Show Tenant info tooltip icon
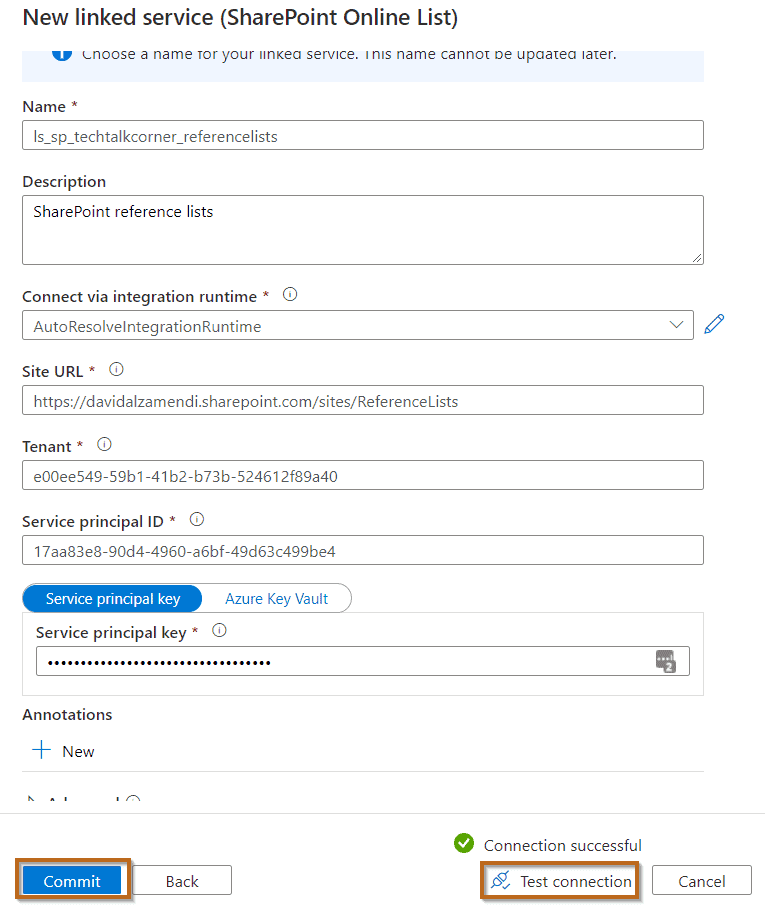 tap(104, 444)
